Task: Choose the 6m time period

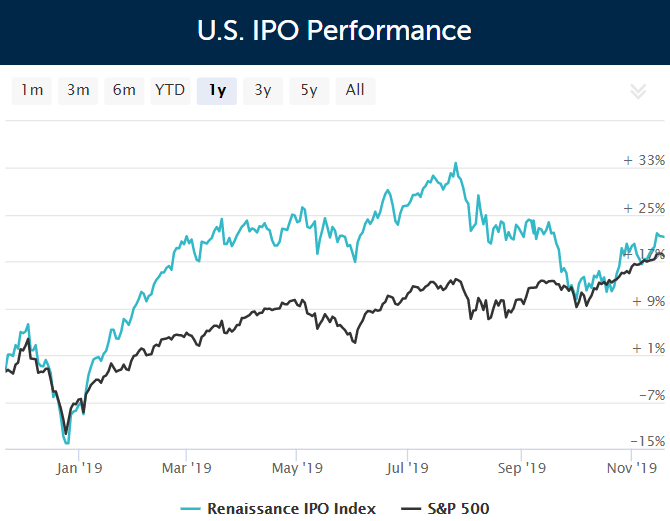Action: click(124, 90)
